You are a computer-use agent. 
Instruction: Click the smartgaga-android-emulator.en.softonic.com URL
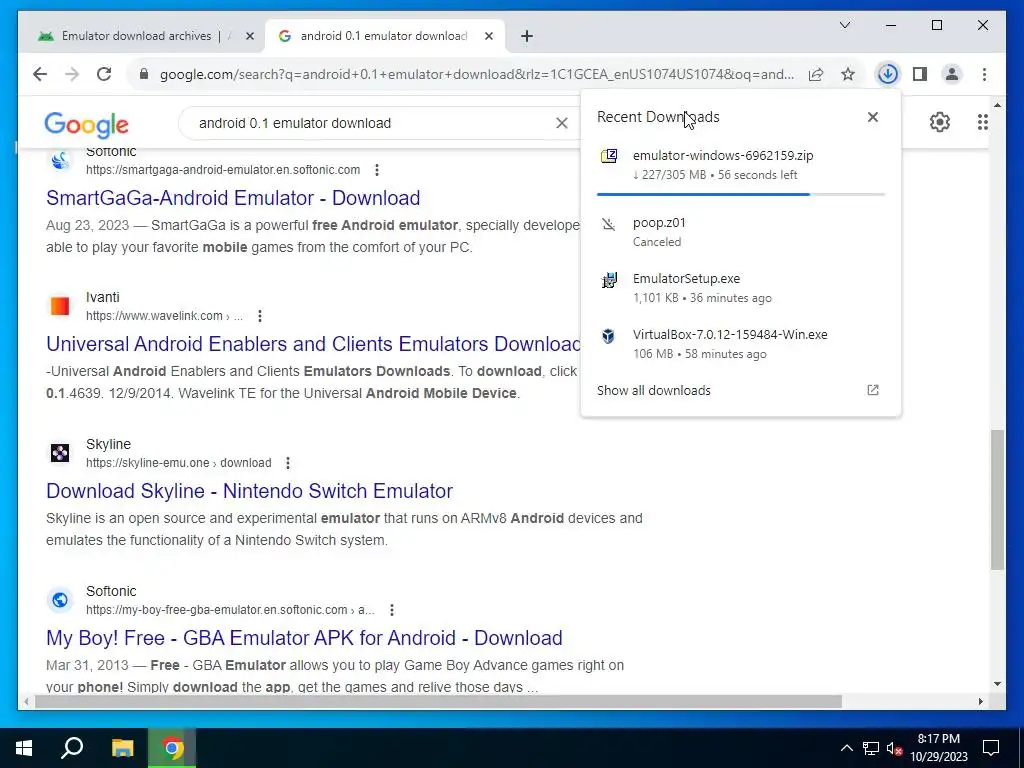coord(223,170)
